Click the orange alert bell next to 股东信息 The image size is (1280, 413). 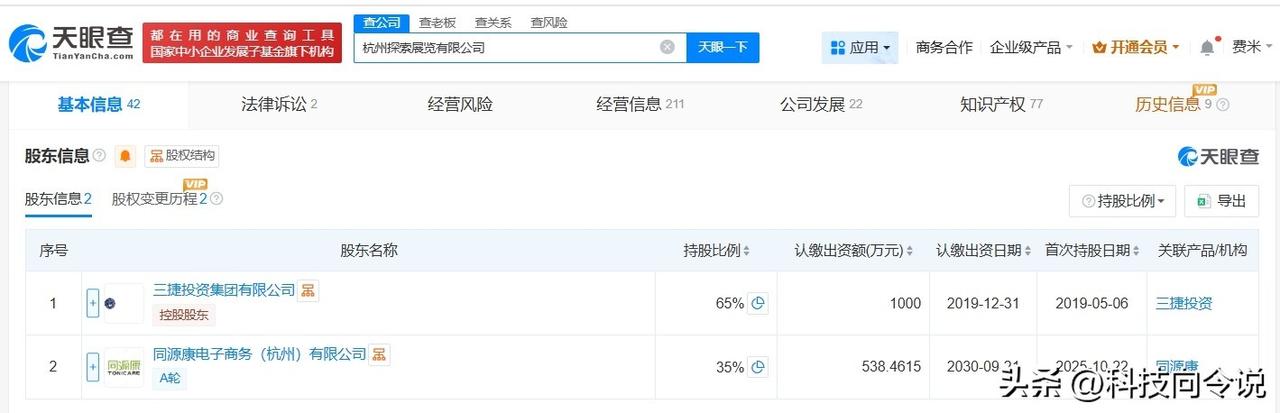pyautogui.click(x=125, y=156)
